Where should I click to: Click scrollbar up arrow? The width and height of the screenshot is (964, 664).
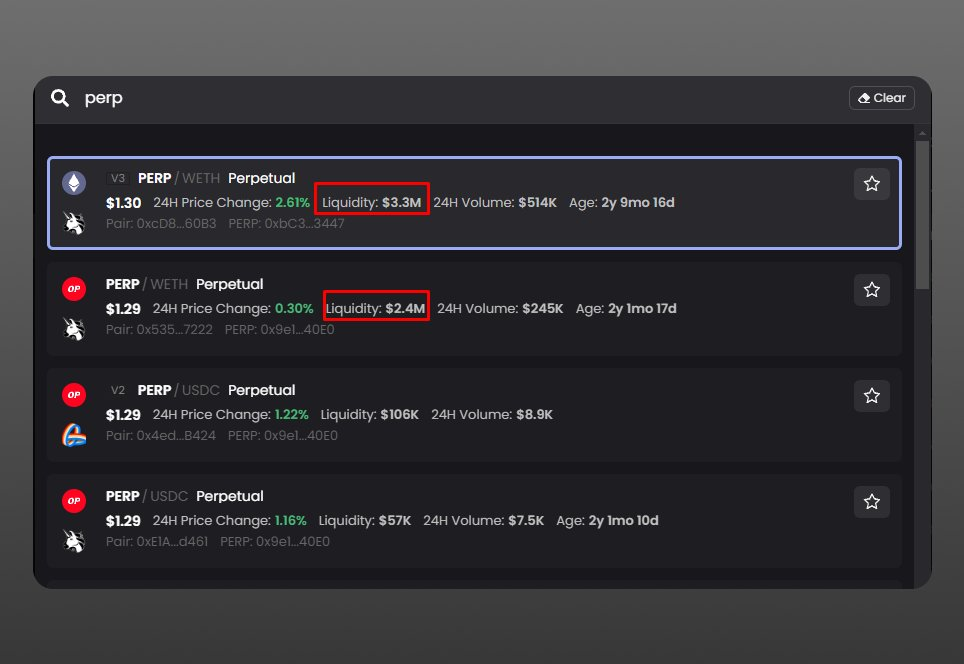922,132
